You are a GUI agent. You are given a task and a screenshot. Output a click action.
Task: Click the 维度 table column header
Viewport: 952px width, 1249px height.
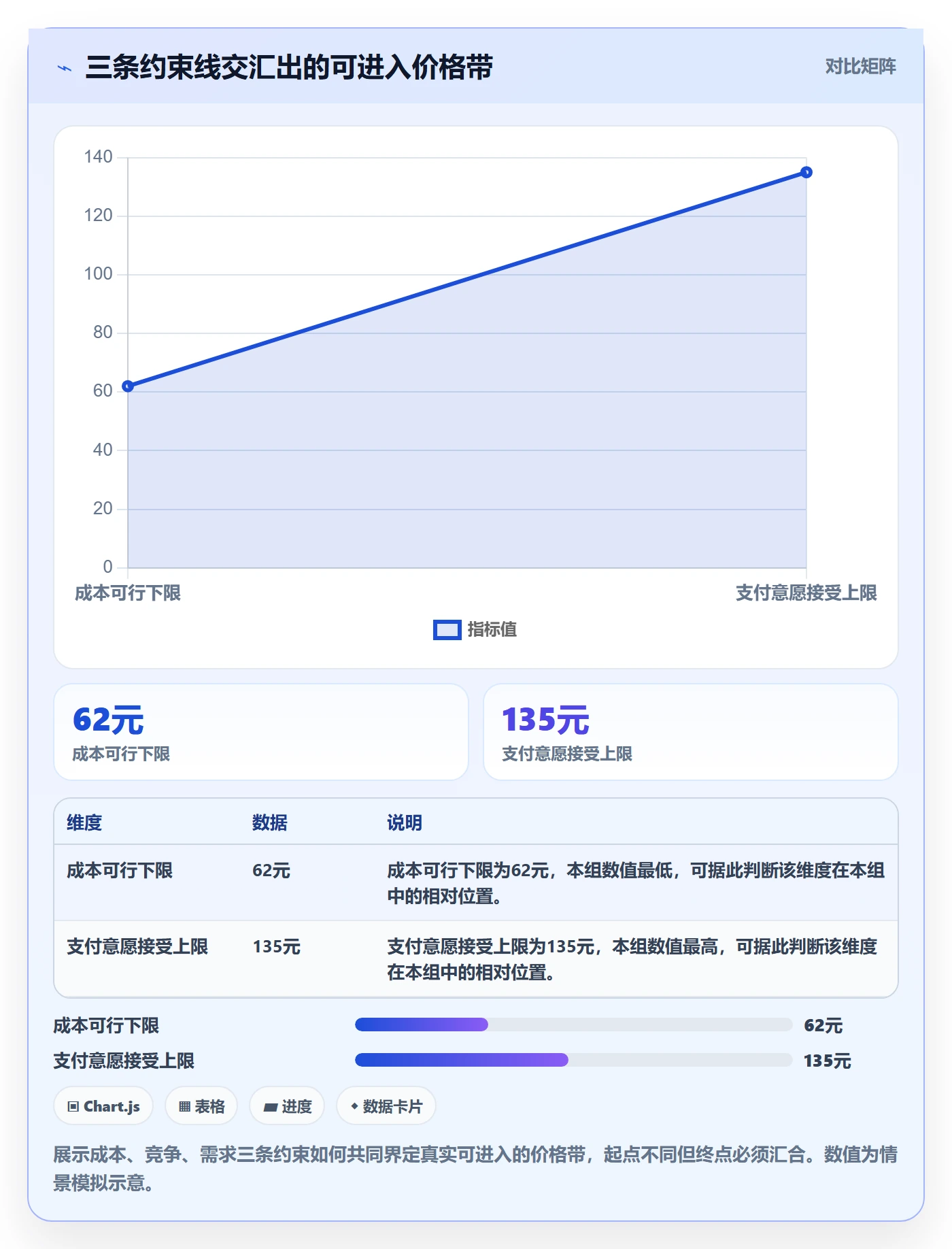(x=84, y=822)
